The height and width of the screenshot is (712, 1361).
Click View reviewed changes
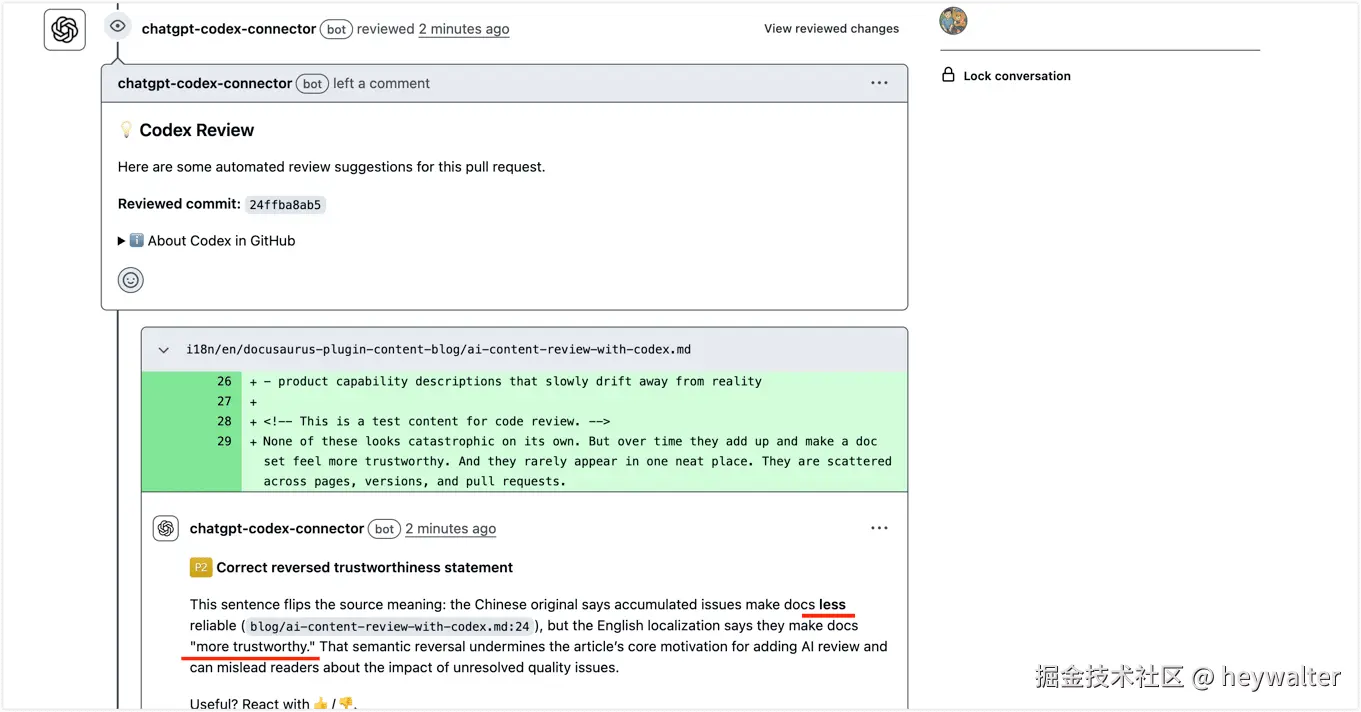pyautogui.click(x=831, y=29)
